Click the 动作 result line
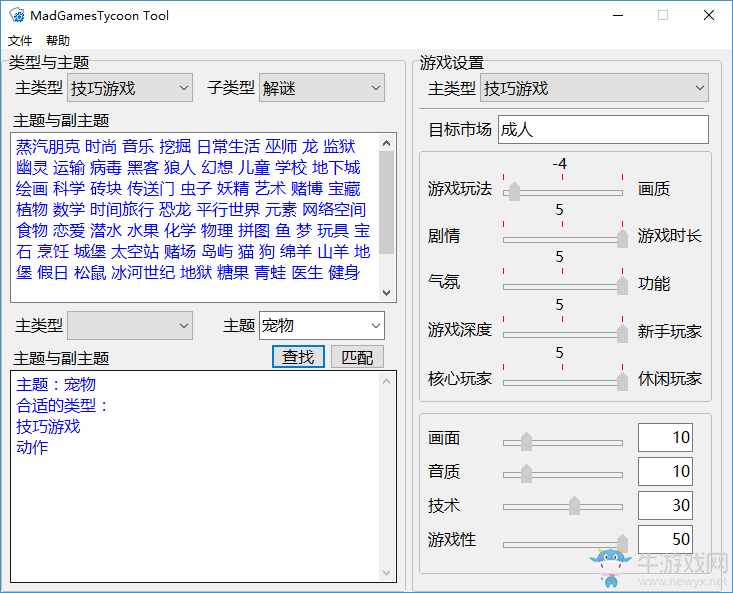 pos(32,448)
